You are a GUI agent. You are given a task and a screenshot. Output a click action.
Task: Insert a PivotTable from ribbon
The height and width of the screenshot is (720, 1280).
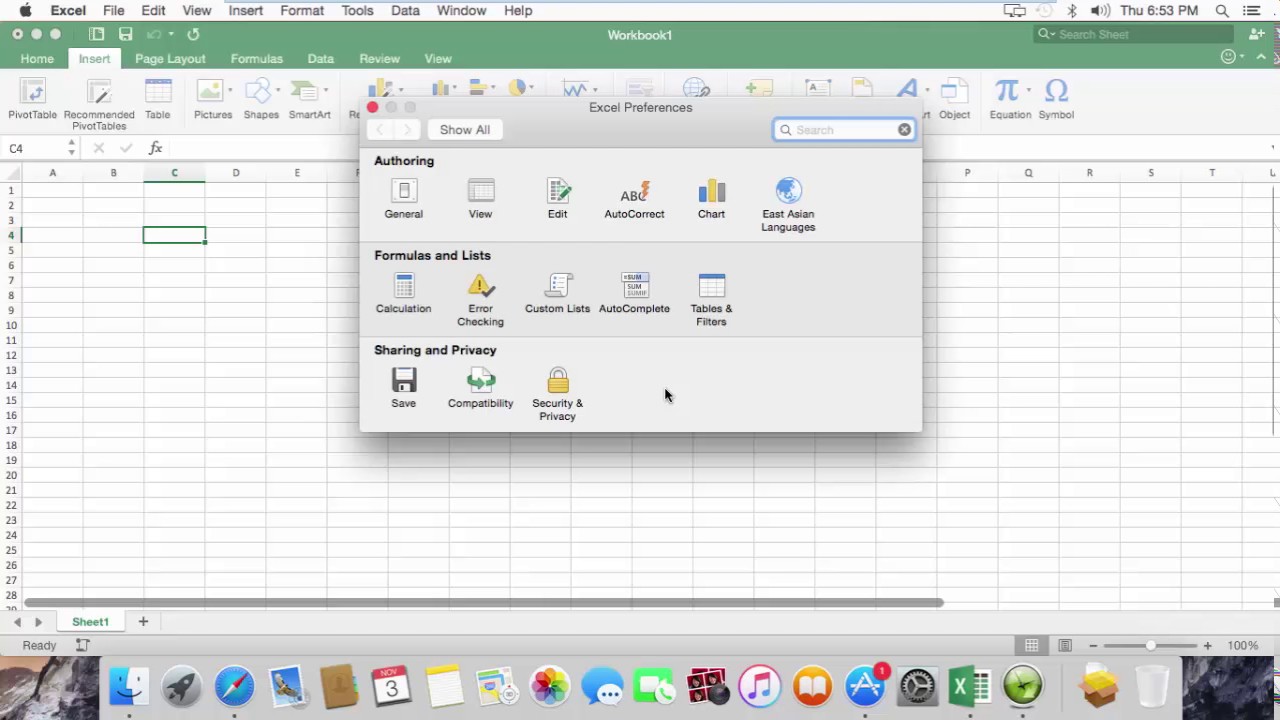click(x=33, y=99)
